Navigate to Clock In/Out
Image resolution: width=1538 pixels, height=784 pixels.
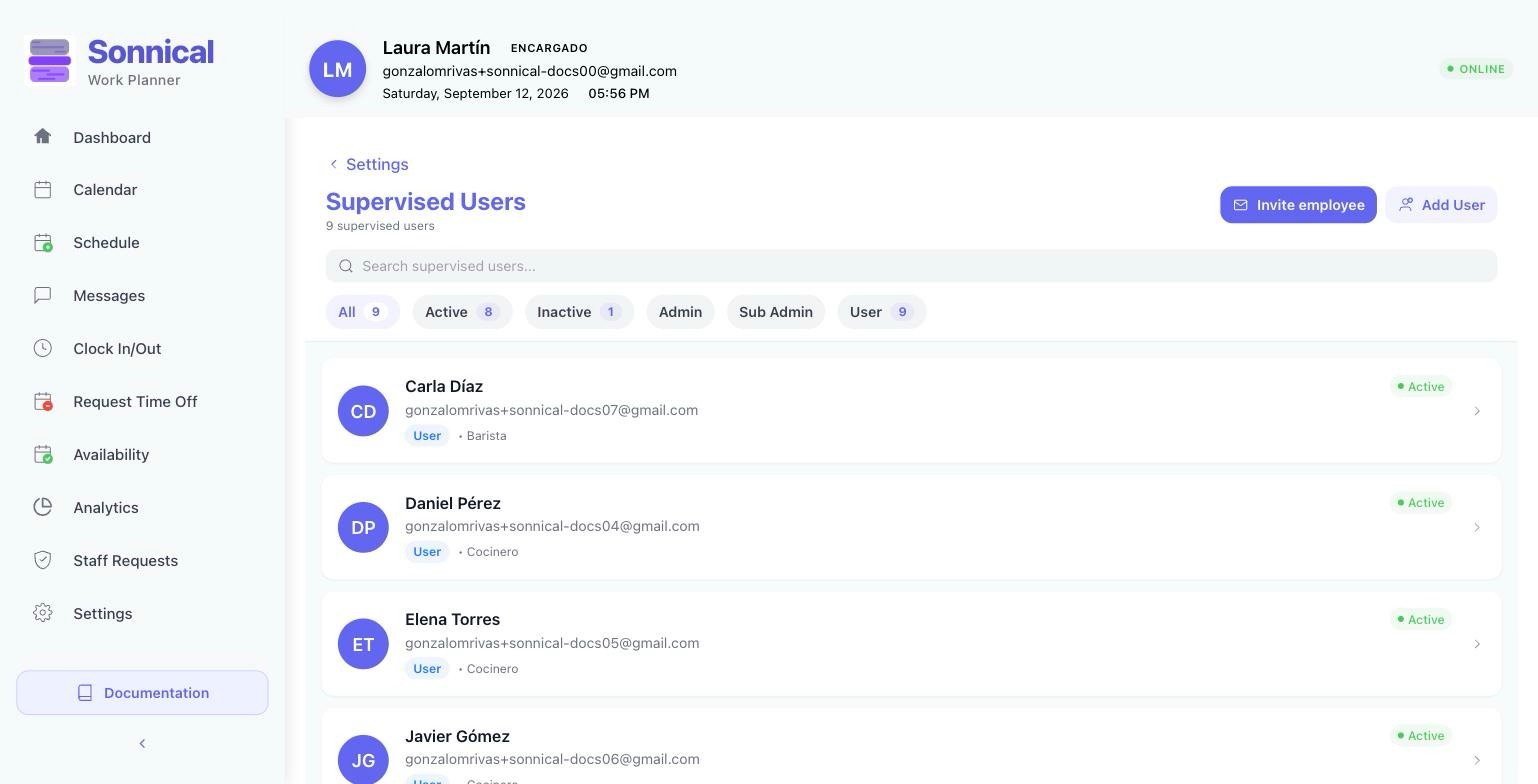click(117, 348)
